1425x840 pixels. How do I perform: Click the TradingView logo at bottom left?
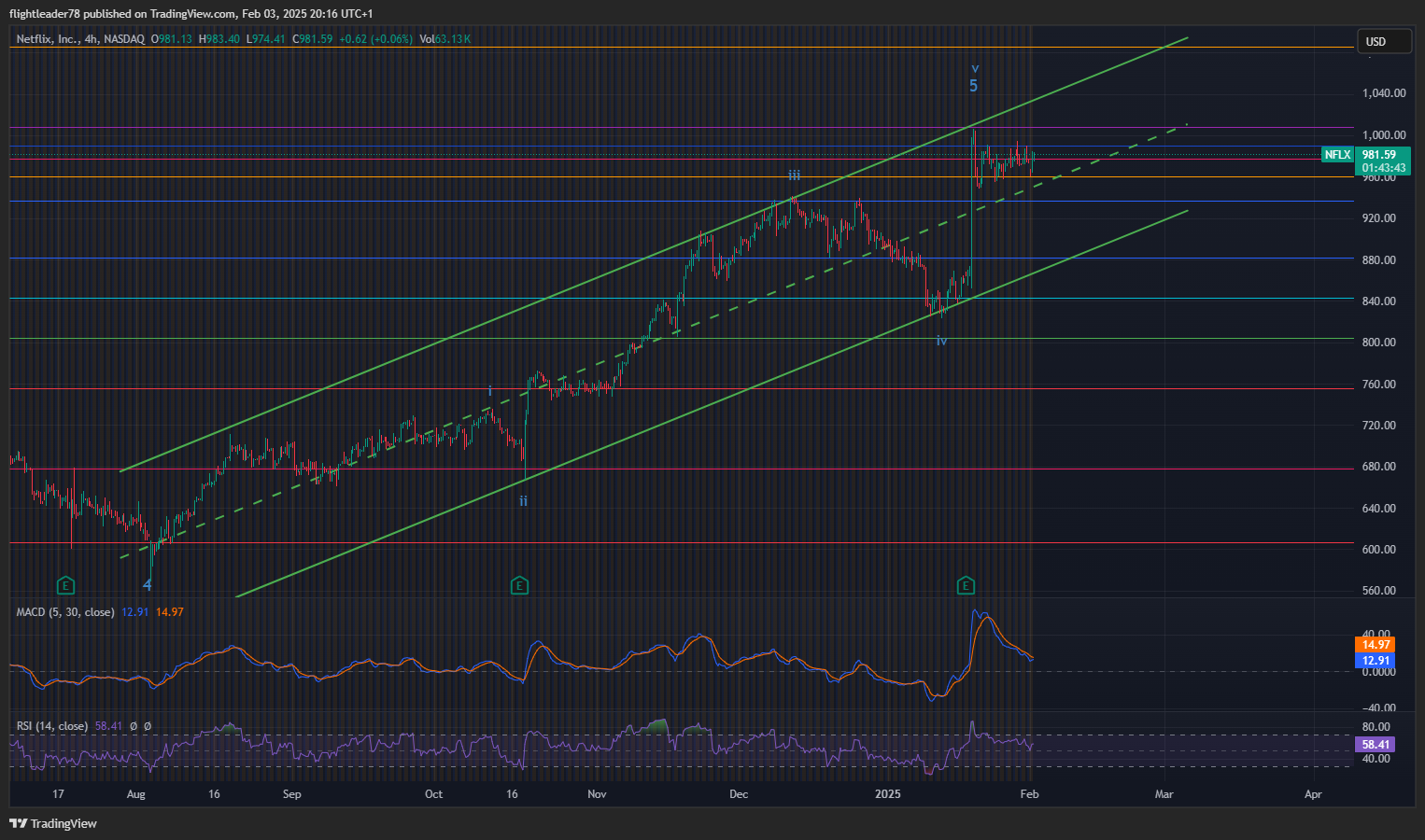53,823
